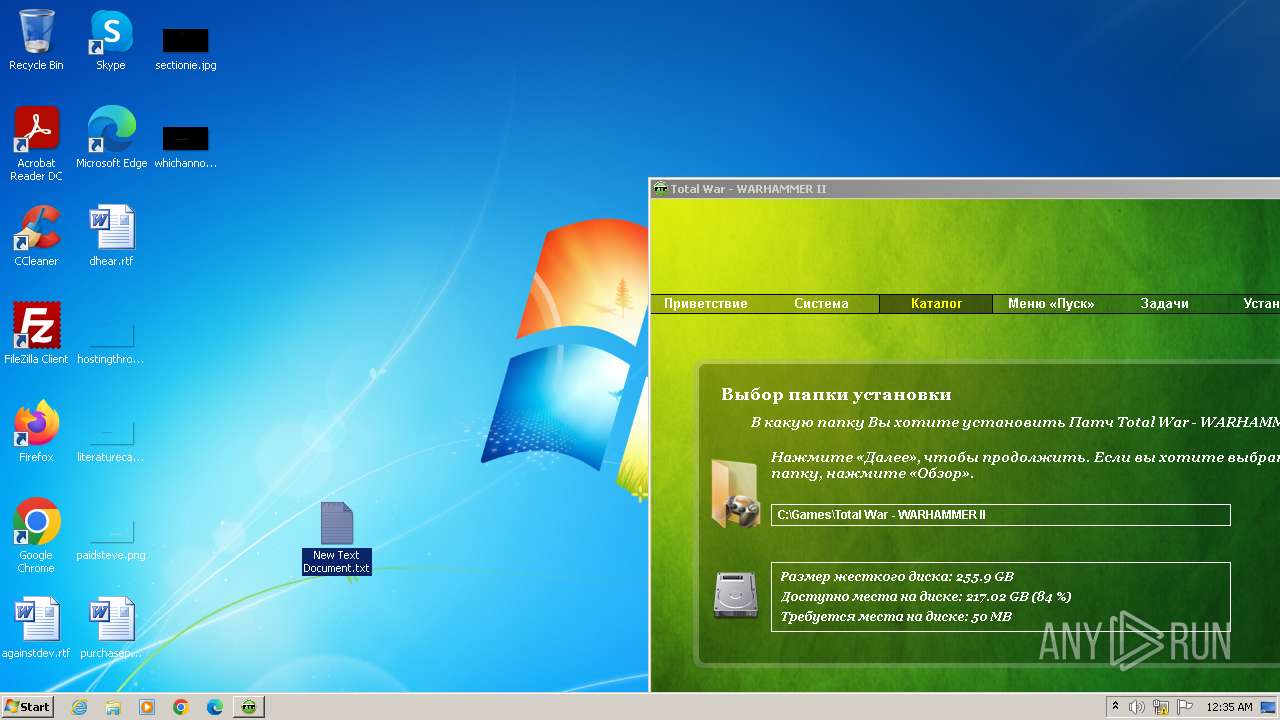Open Windows Explorer folder in taskbar

pos(113,707)
